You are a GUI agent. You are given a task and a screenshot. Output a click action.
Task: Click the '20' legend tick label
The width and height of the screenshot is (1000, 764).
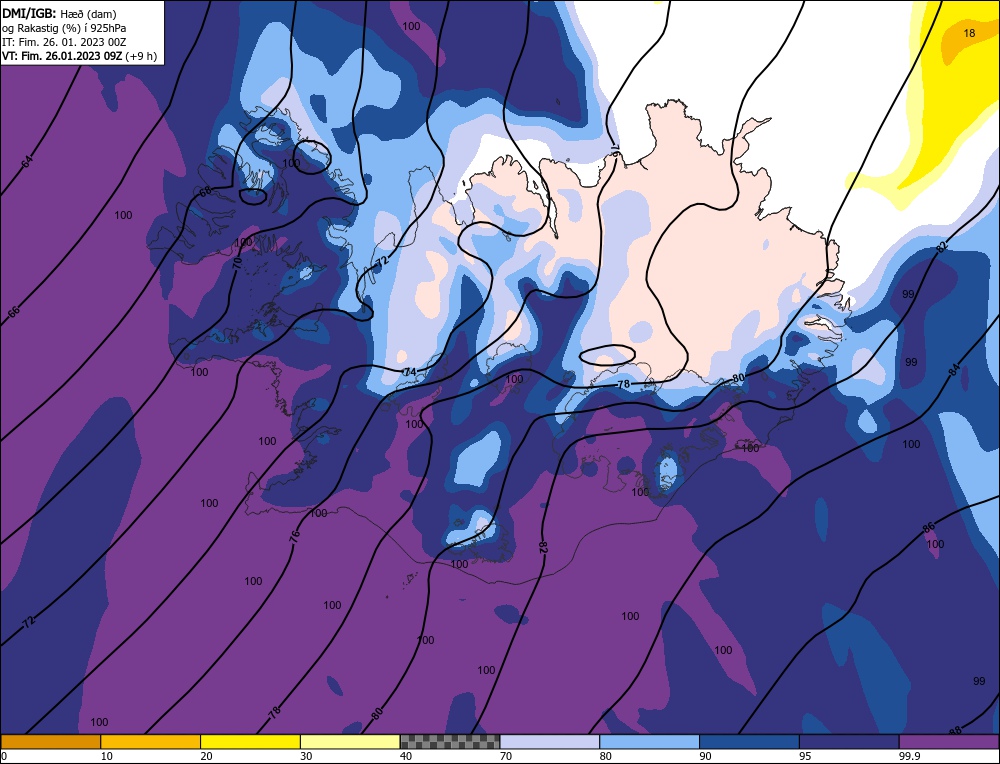pyautogui.click(x=207, y=756)
